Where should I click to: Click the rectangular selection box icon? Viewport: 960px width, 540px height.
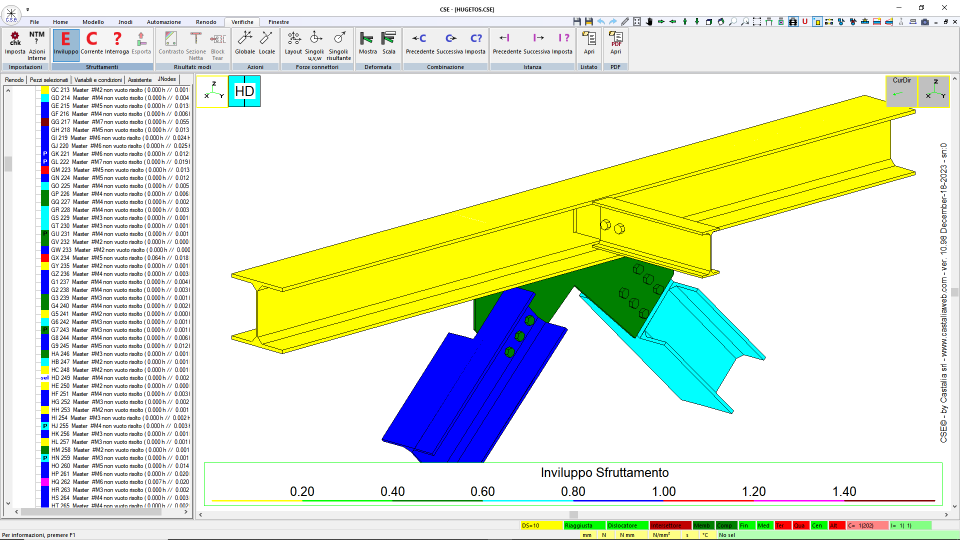pyautogui.click(x=757, y=21)
